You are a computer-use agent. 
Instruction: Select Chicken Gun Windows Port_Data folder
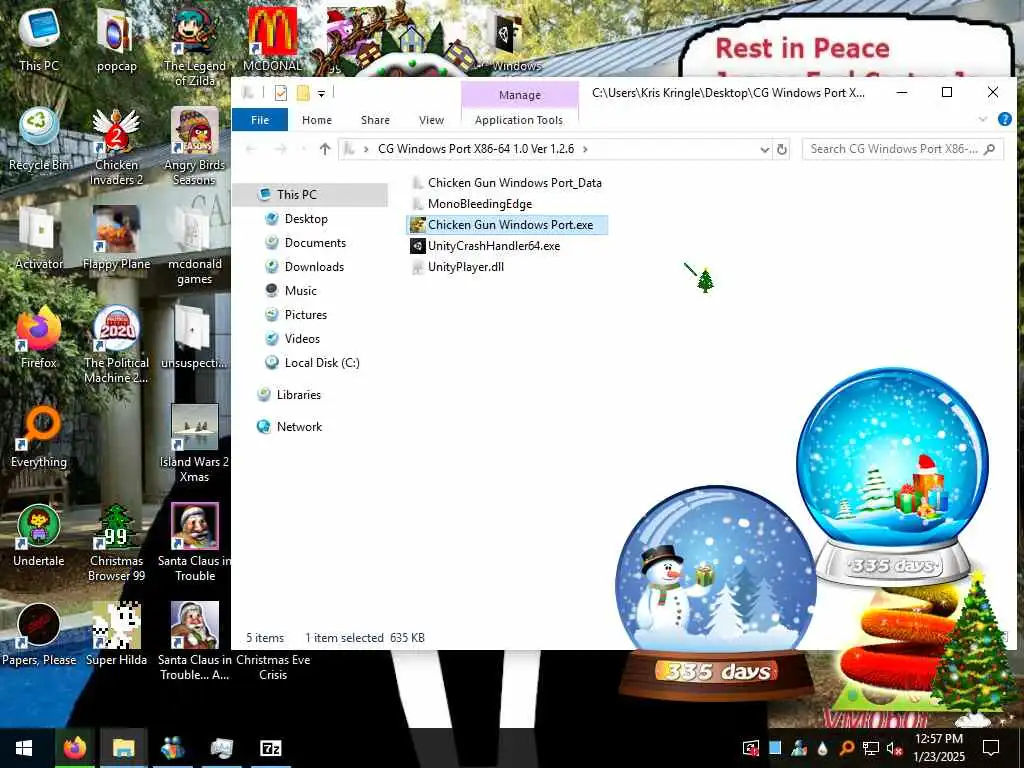pyautogui.click(x=507, y=183)
